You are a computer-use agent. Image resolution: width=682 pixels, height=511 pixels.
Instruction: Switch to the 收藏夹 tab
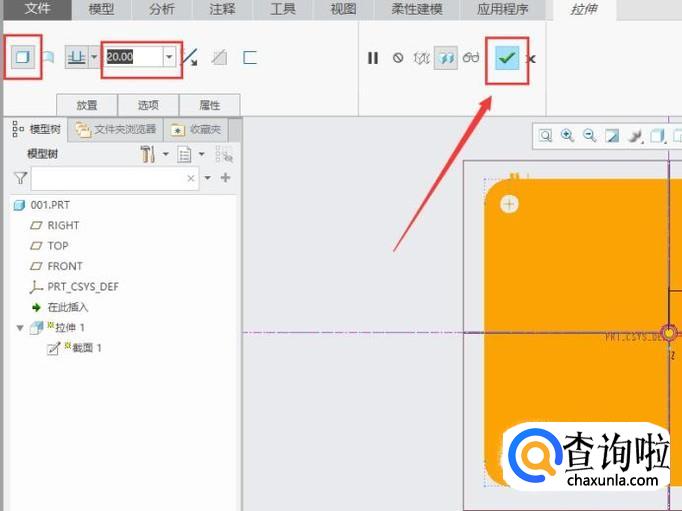pos(196,129)
